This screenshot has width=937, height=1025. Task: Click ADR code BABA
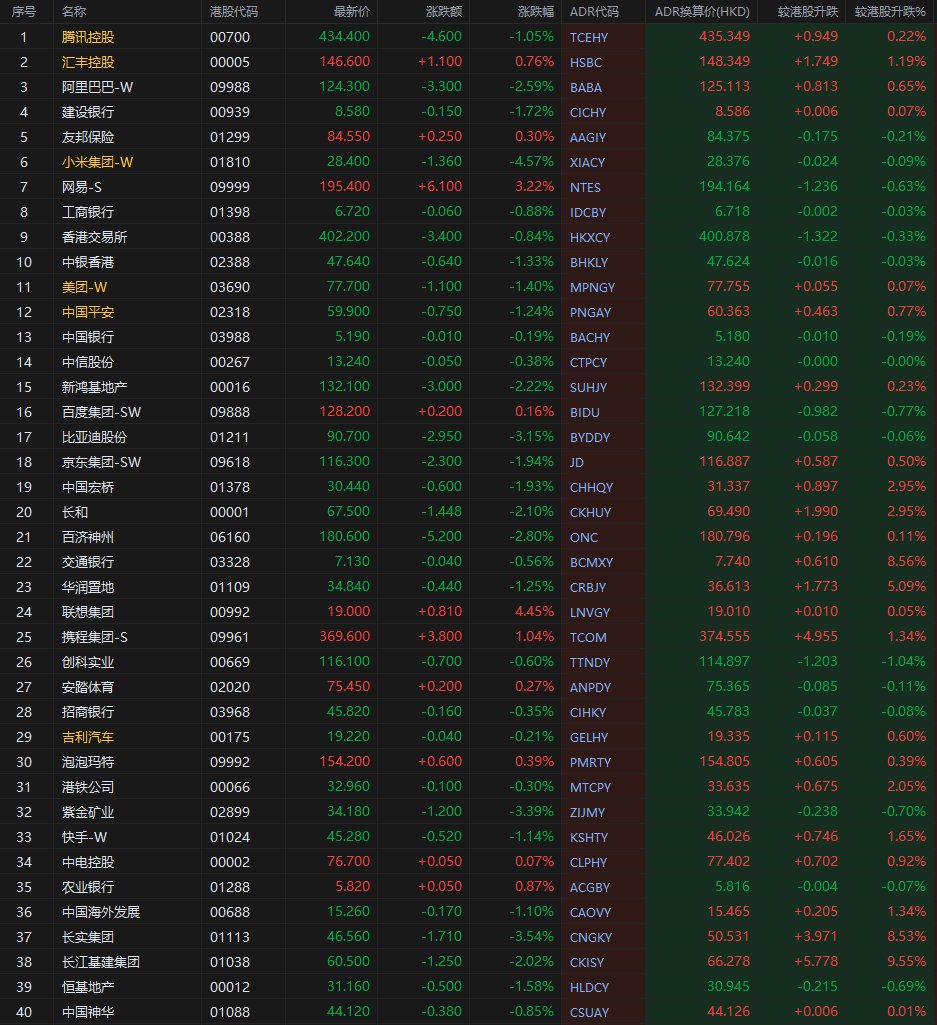point(586,87)
